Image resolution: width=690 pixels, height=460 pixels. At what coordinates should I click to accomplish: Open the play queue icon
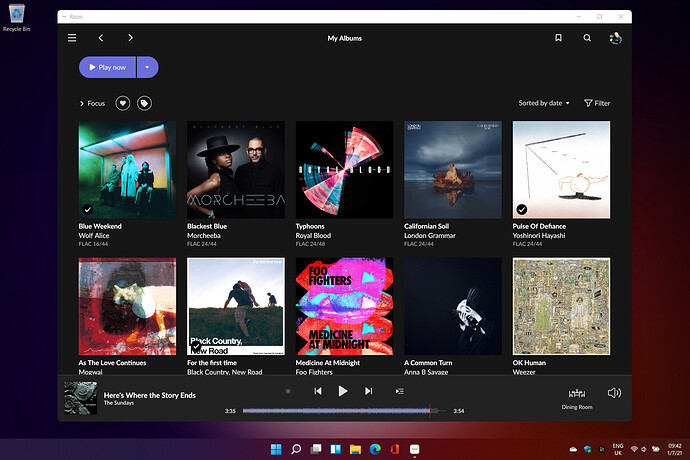click(x=400, y=391)
